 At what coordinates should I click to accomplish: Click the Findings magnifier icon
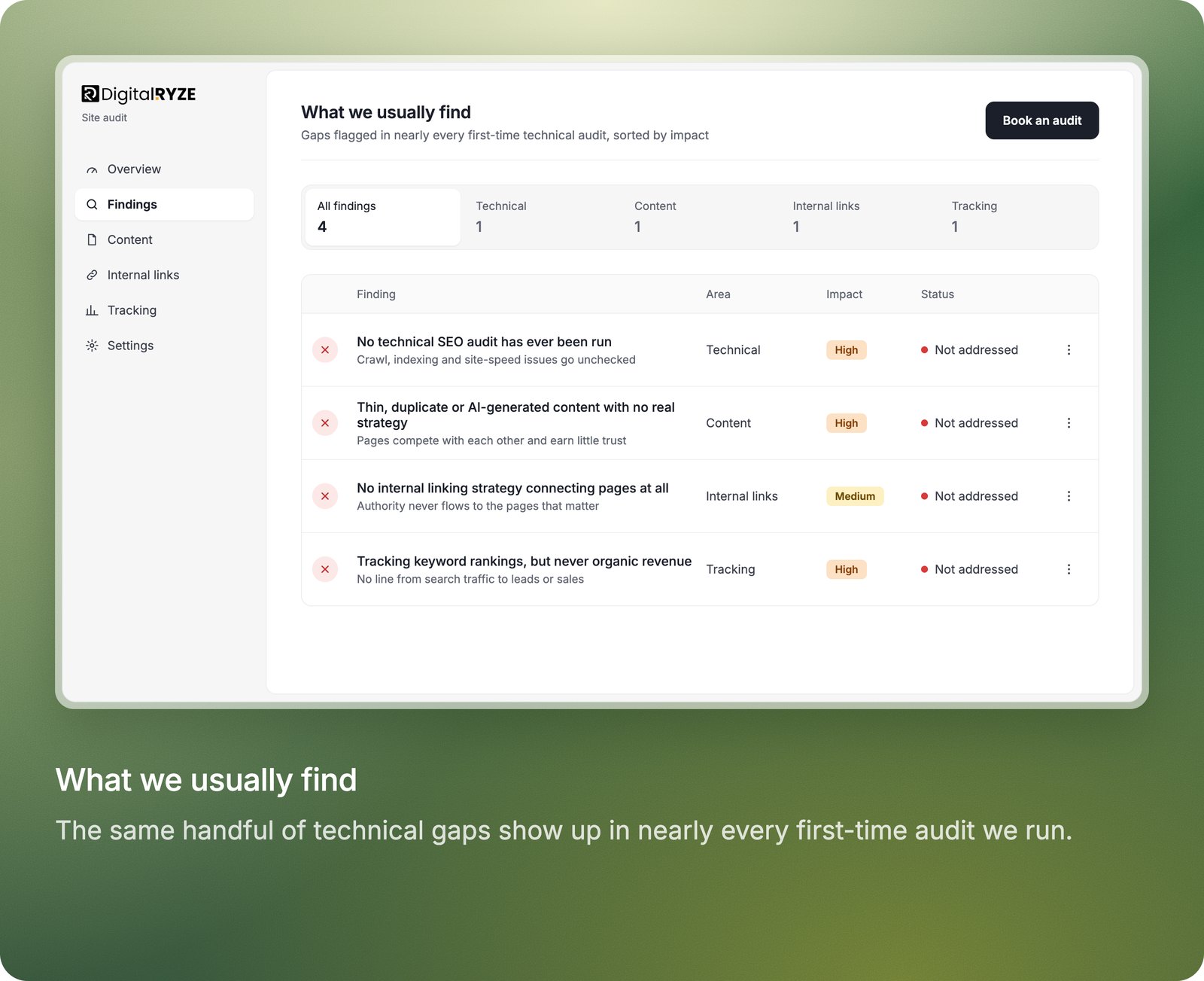92,205
